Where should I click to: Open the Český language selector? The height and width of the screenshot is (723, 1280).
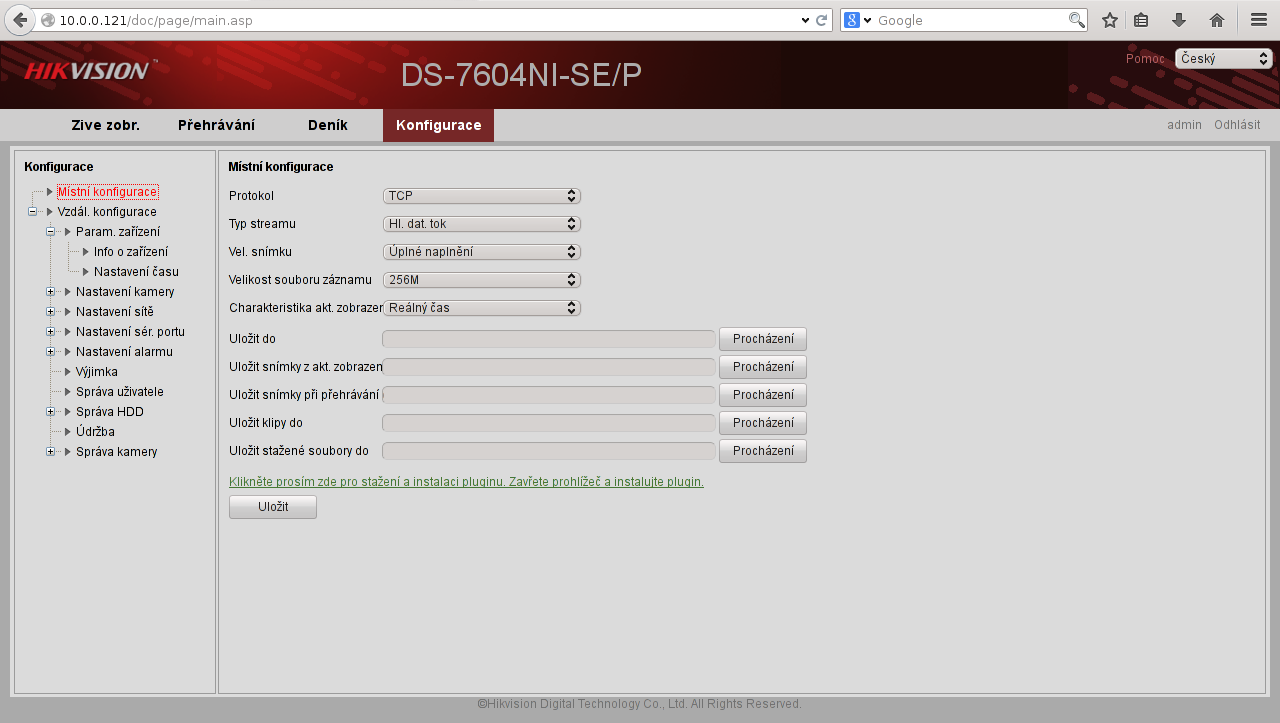click(x=1224, y=59)
